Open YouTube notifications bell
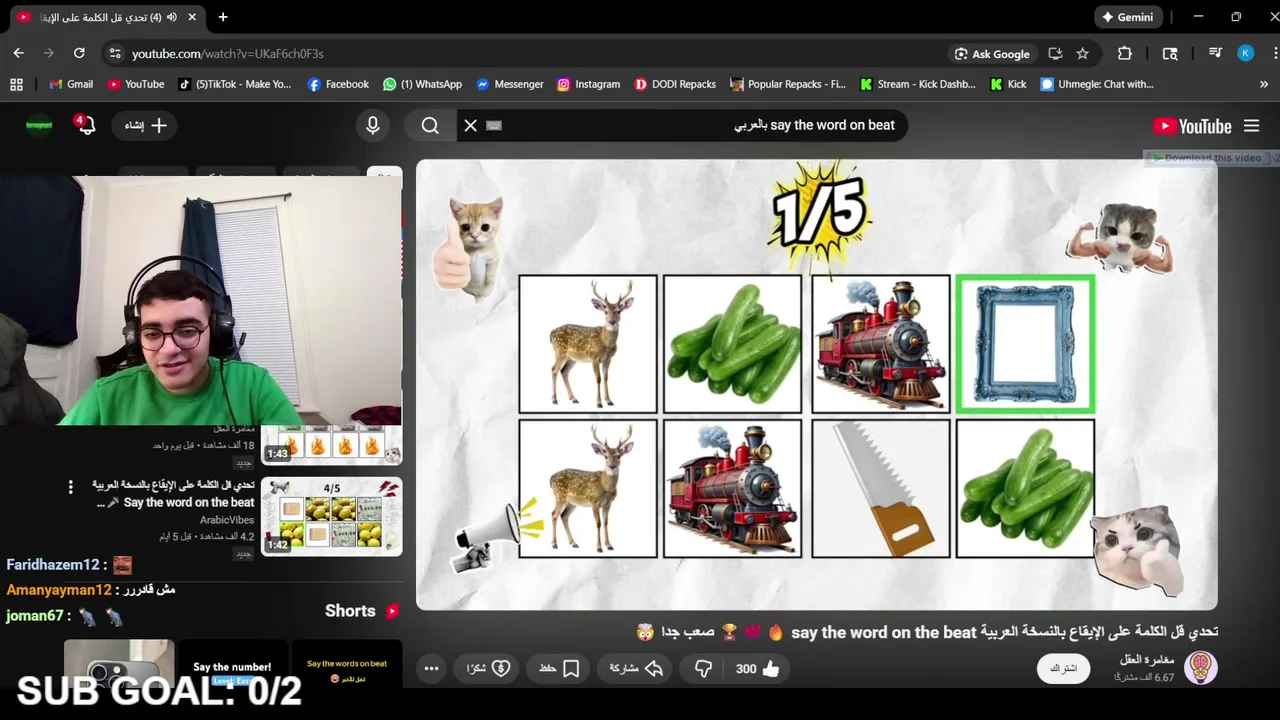 pyautogui.click(x=85, y=125)
